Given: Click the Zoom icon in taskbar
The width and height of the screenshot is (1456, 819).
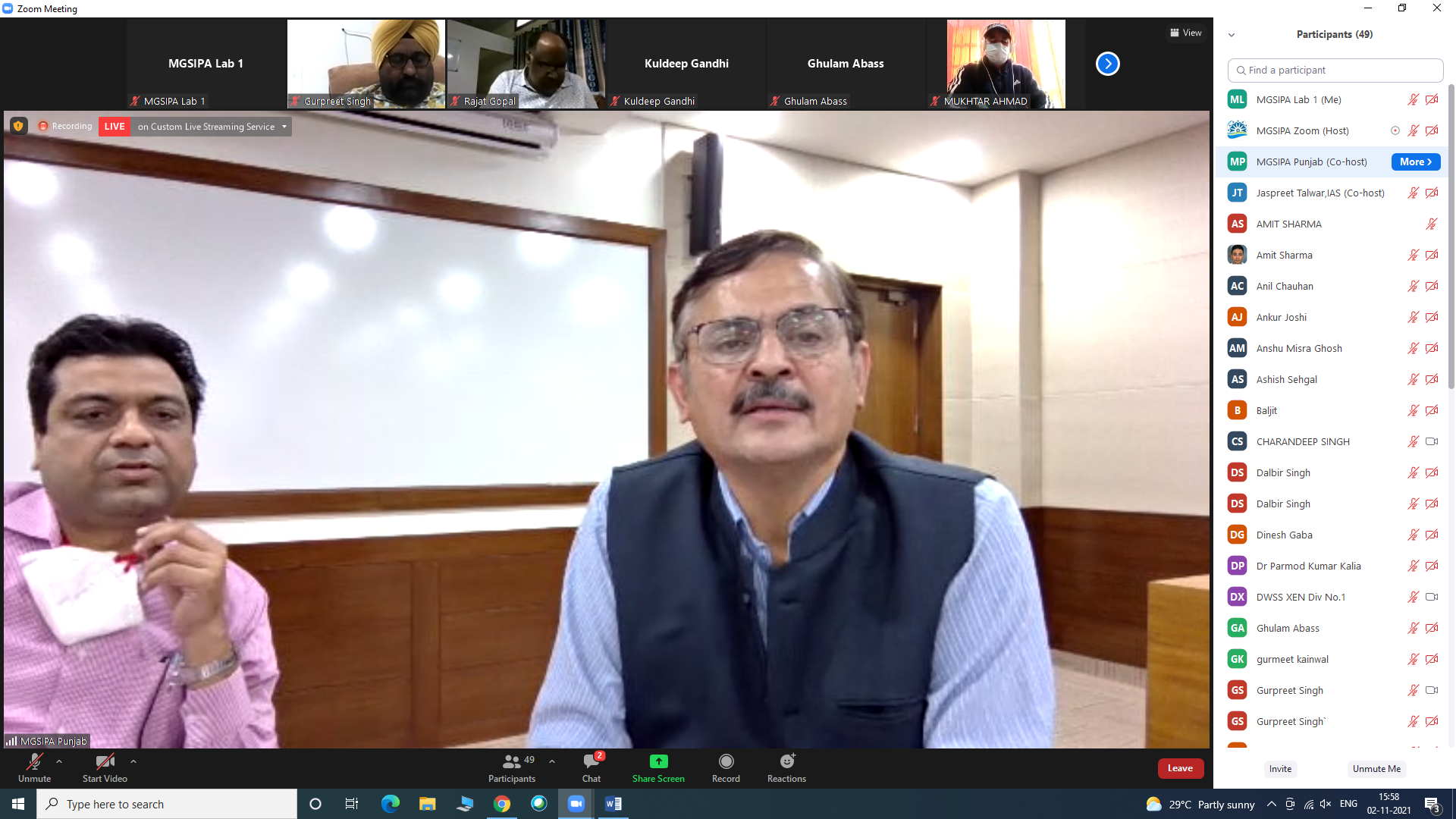Looking at the screenshot, I should pos(576,804).
